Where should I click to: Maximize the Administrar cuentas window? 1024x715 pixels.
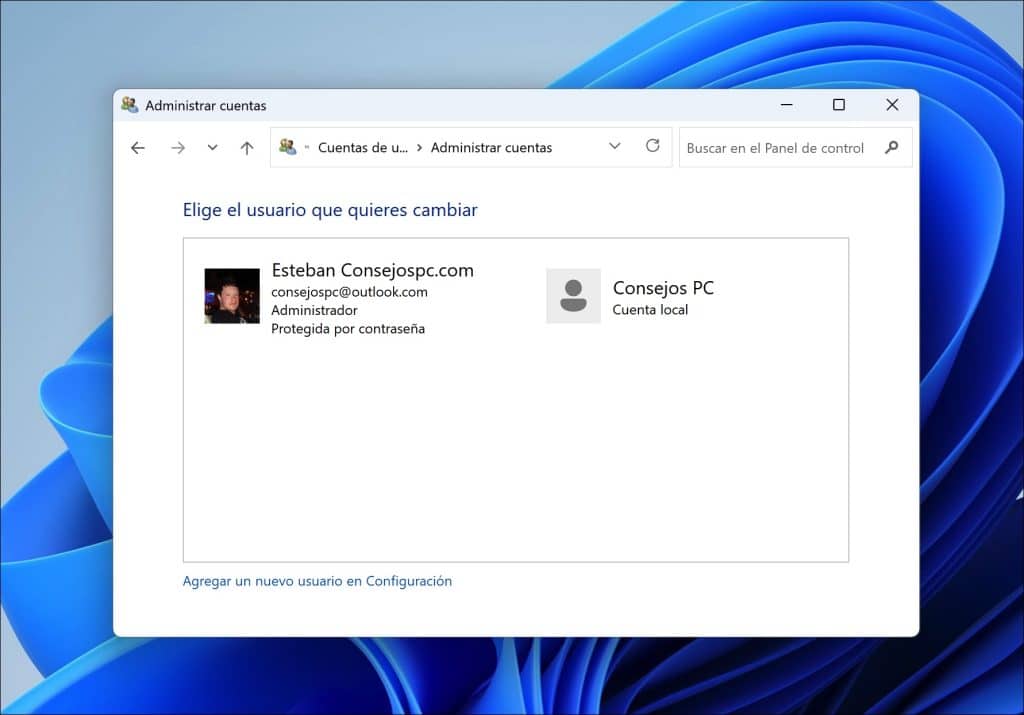(839, 104)
